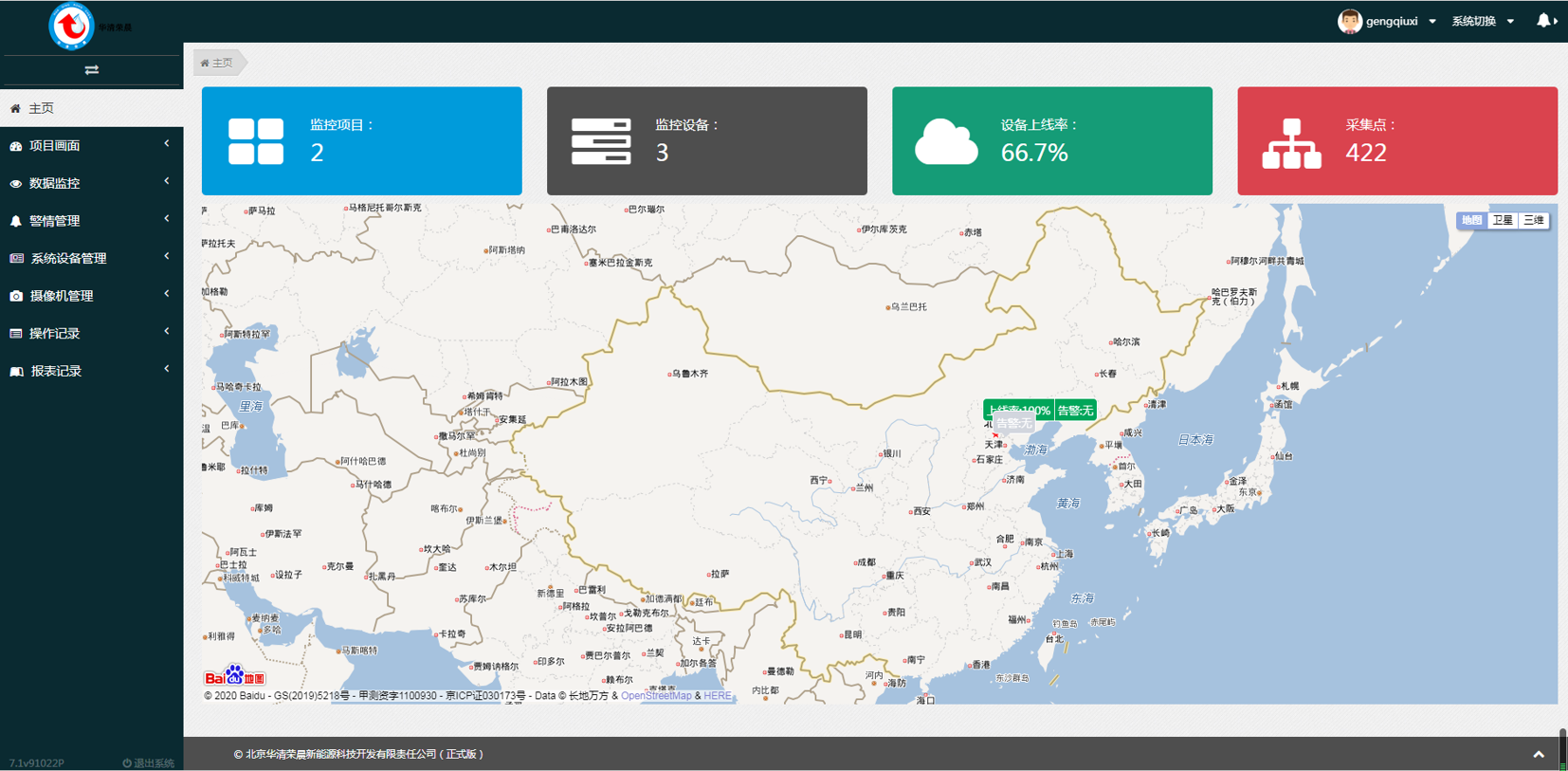
Task: Click the home icon next to 主页 in sidebar
Action: 15,108
